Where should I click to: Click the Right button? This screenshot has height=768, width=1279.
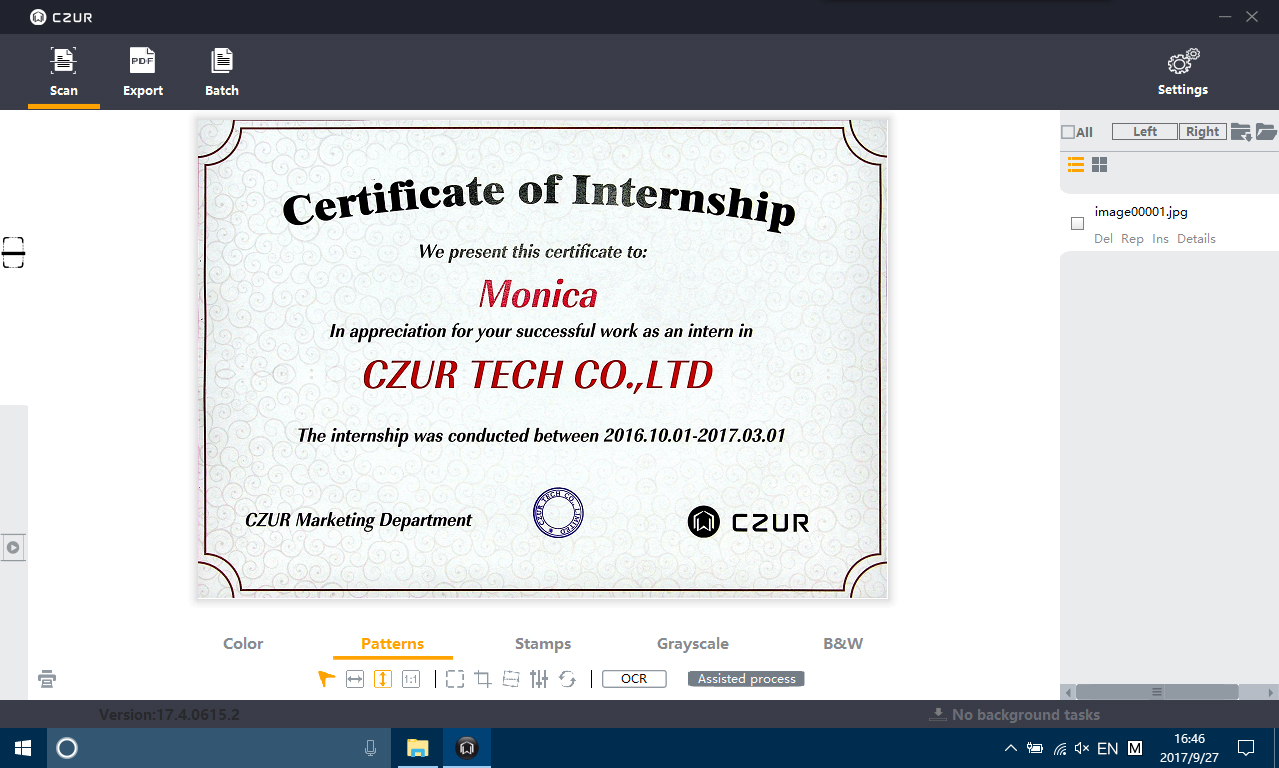pos(1202,132)
